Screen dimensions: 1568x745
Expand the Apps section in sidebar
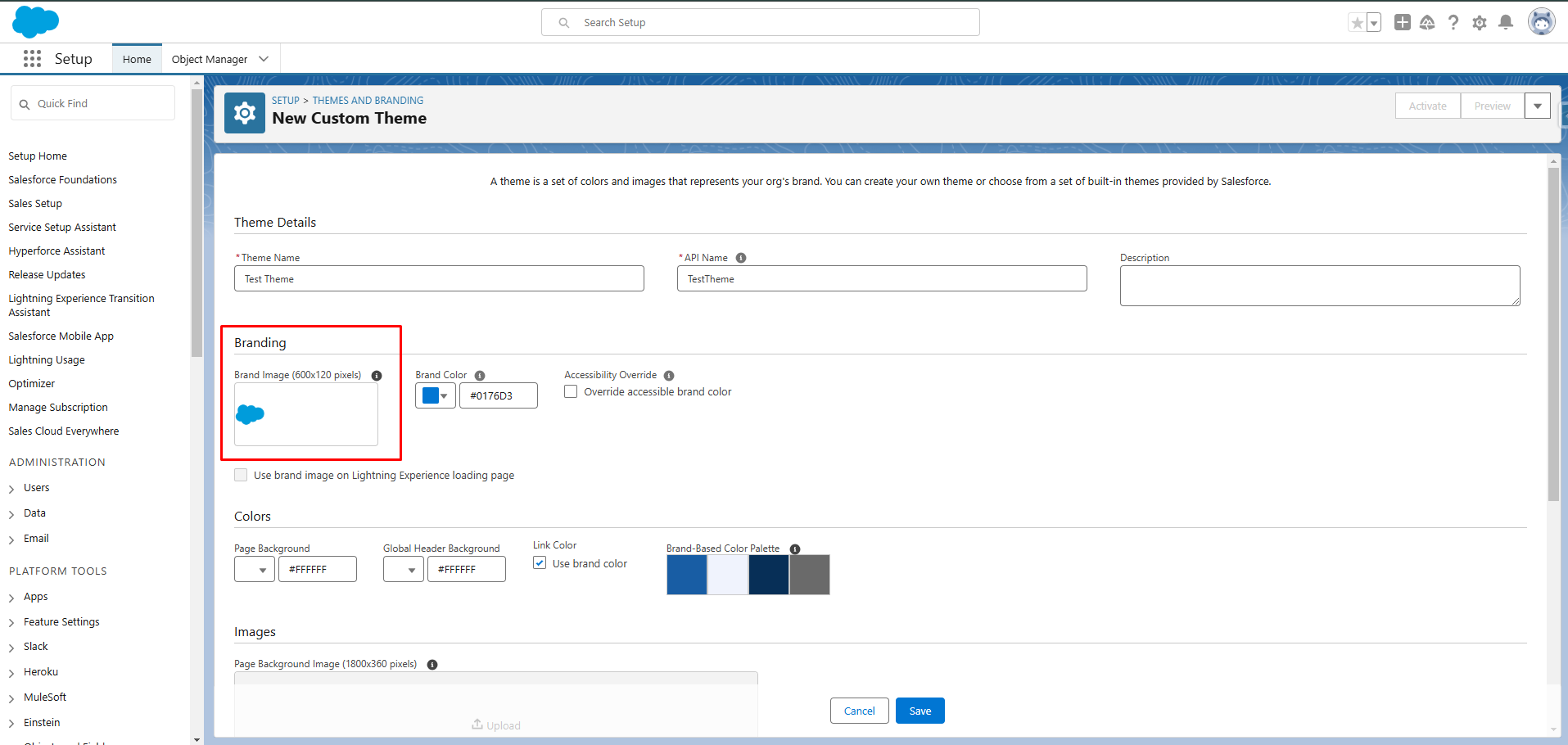11,598
